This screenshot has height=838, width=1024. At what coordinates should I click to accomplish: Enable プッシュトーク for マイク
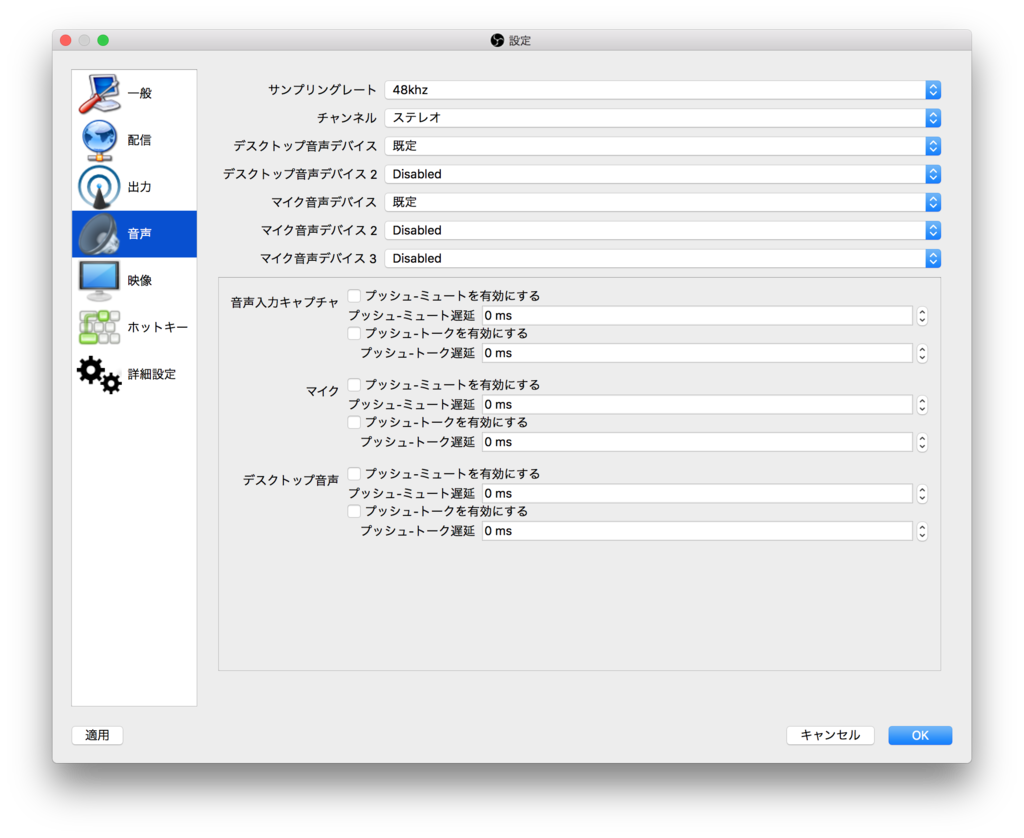pos(354,422)
